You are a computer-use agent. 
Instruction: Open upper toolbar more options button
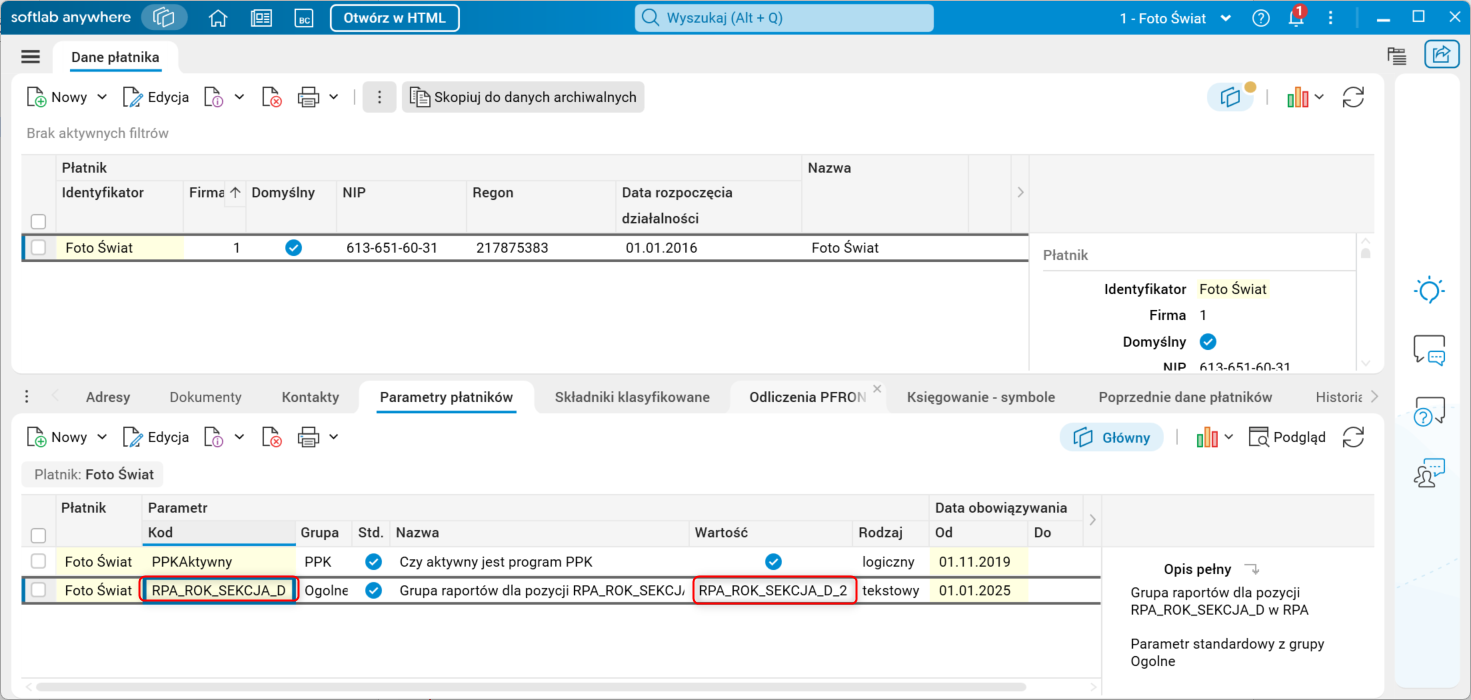pyautogui.click(x=379, y=97)
